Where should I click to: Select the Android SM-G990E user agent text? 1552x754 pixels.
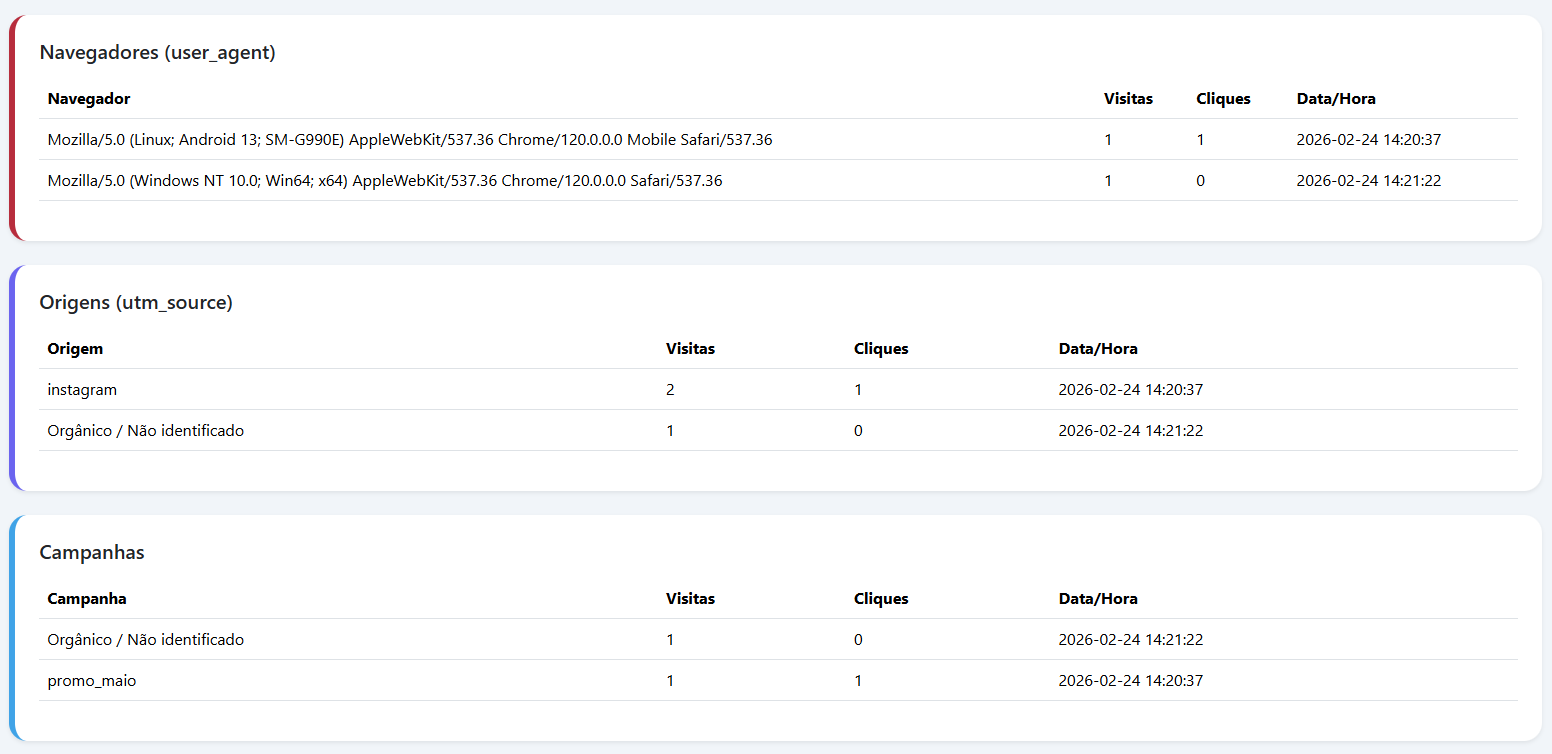click(409, 140)
